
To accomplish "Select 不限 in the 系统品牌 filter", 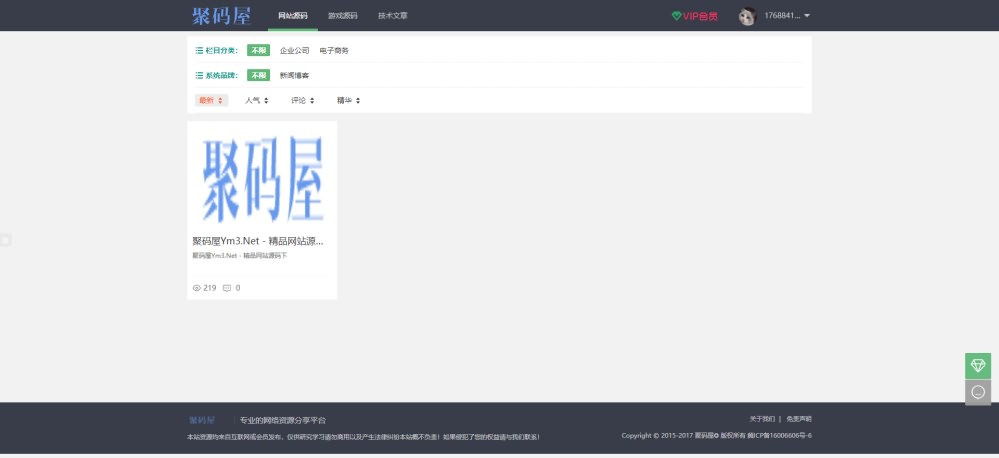I will (x=258, y=75).
